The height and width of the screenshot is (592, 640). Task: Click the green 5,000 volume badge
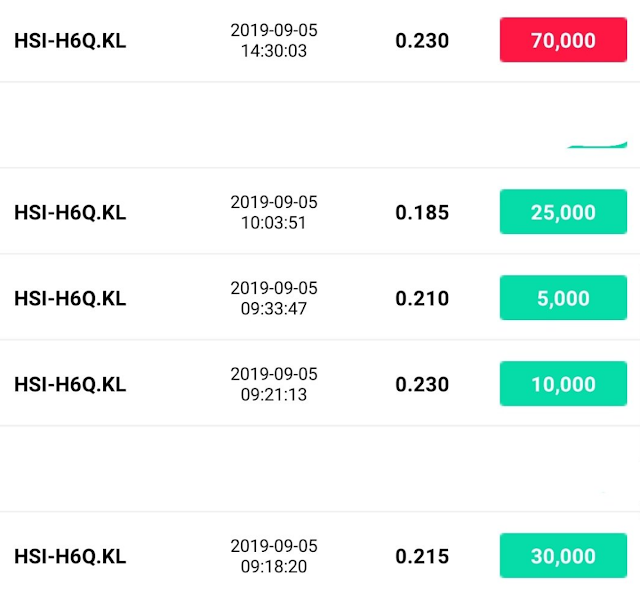click(563, 298)
